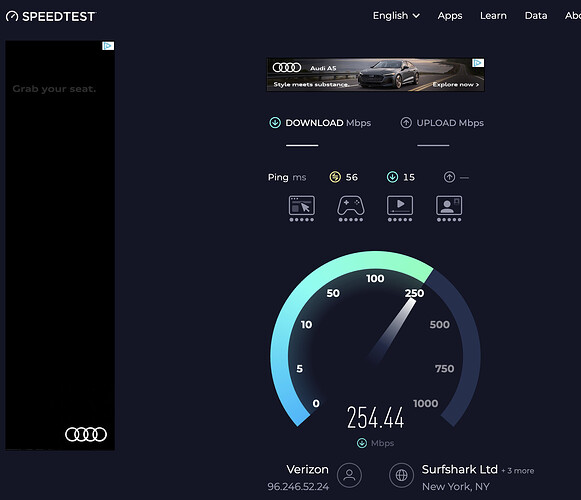Image resolution: width=581 pixels, height=500 pixels.
Task: Open the Apps menu
Action: pos(450,16)
